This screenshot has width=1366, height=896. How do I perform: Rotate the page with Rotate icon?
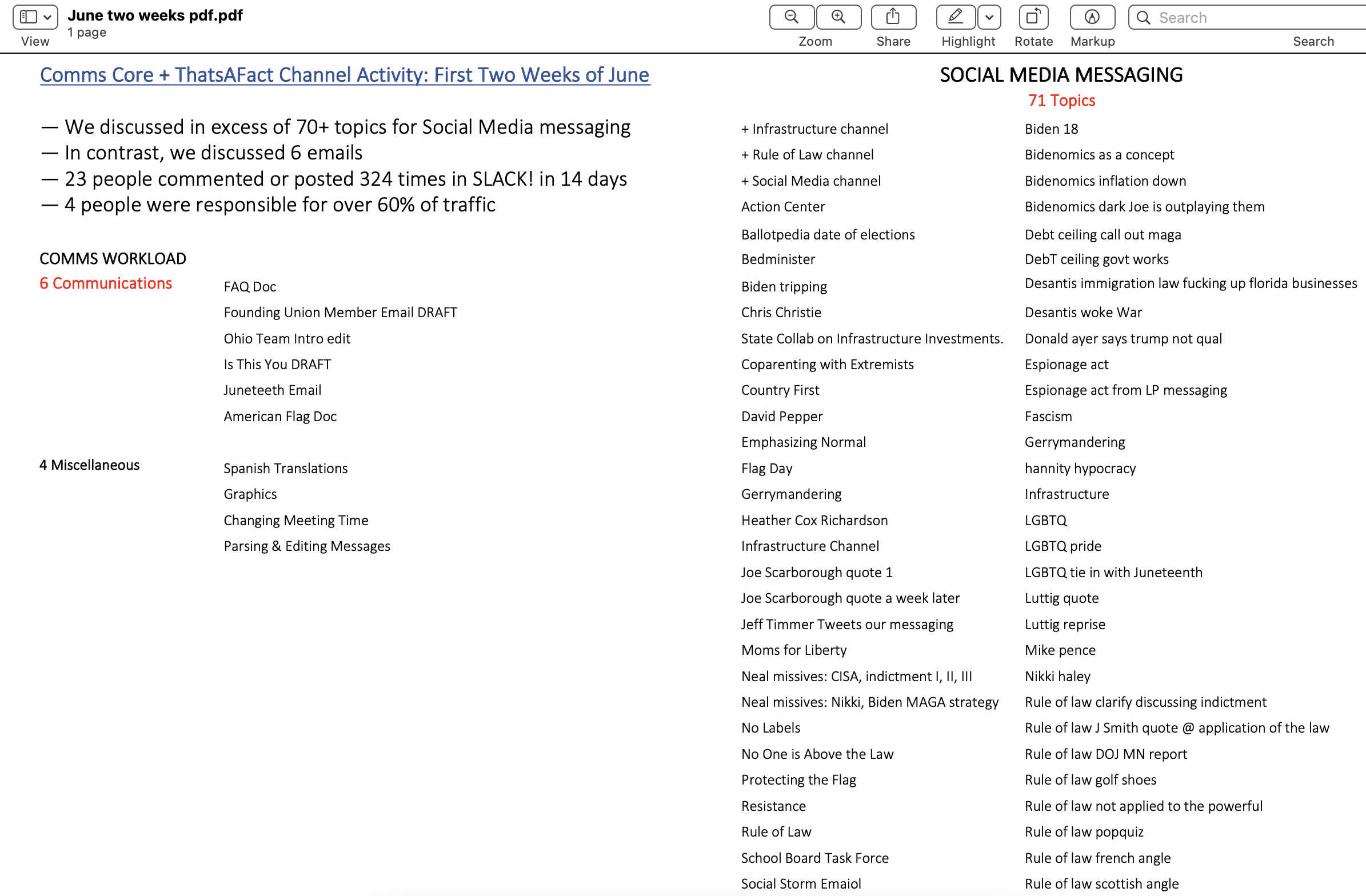pyautogui.click(x=1033, y=17)
